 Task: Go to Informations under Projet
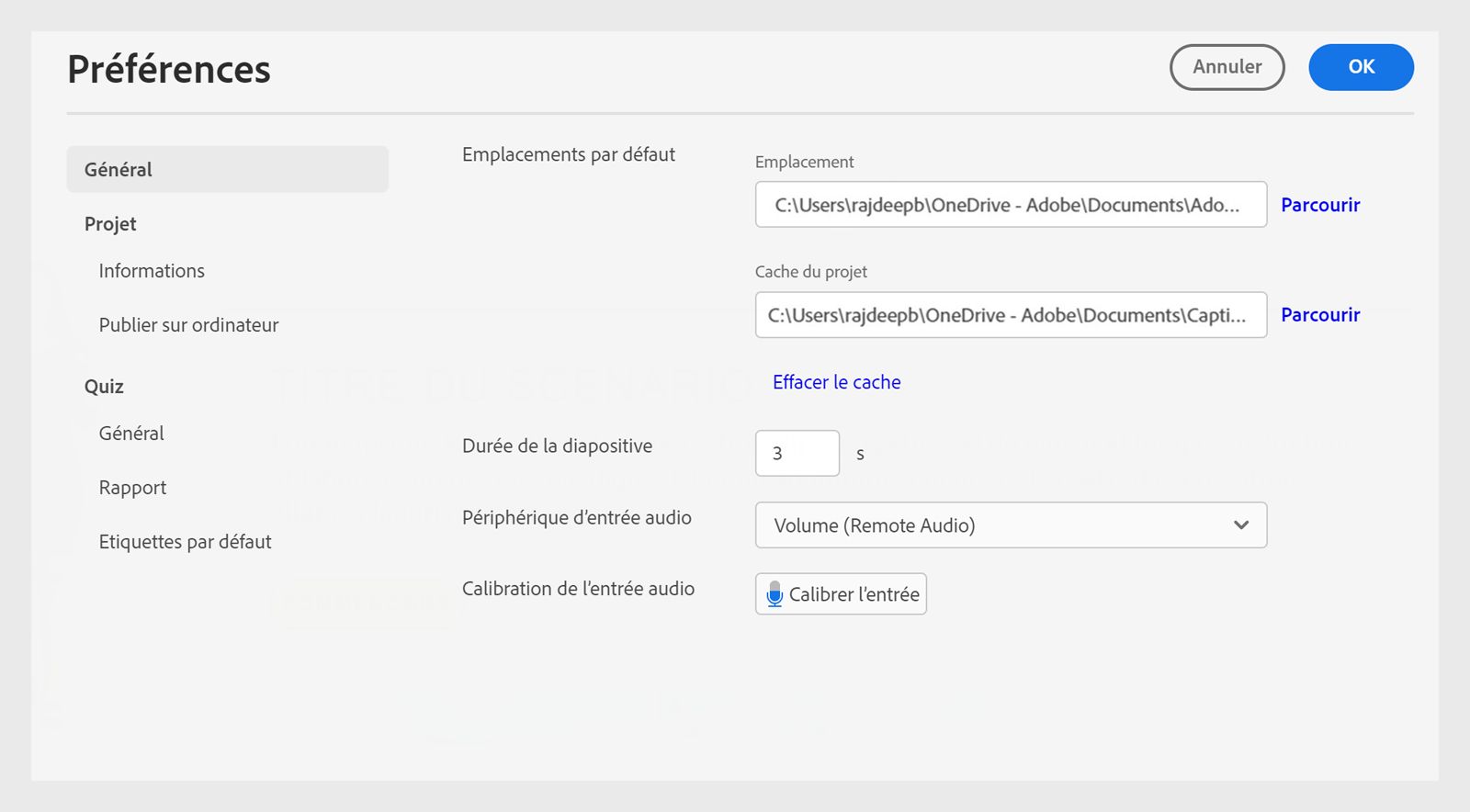click(x=152, y=271)
